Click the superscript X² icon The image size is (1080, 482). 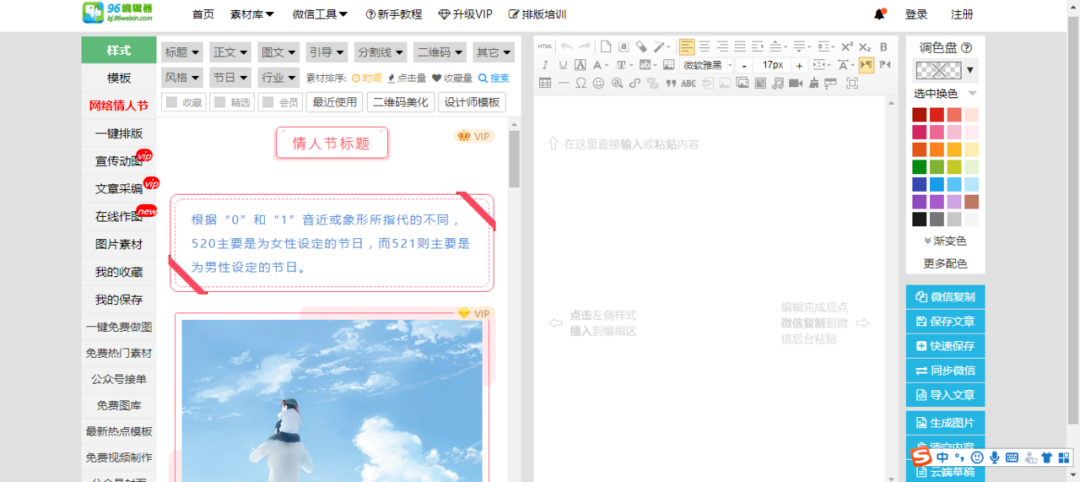pyautogui.click(x=846, y=47)
